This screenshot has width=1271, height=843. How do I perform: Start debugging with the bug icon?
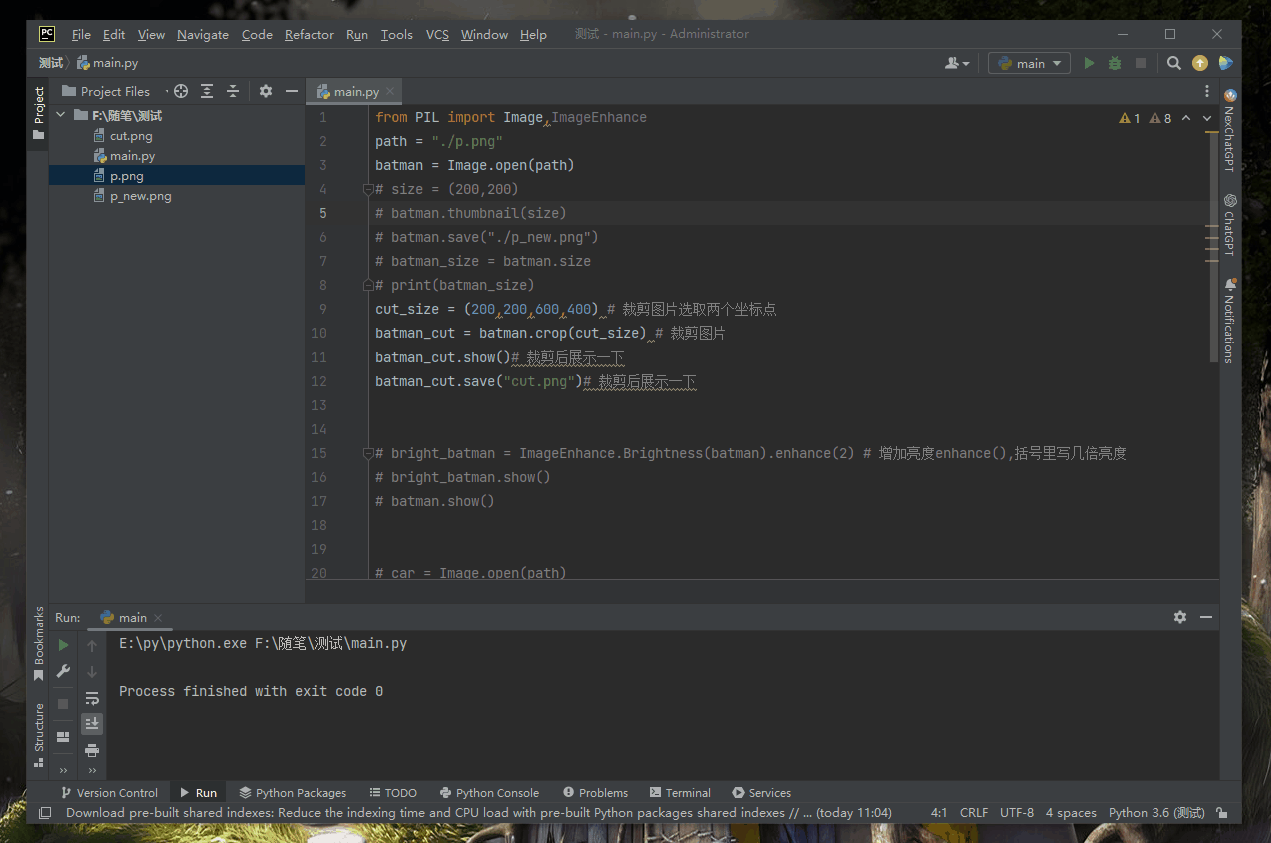(x=1114, y=62)
